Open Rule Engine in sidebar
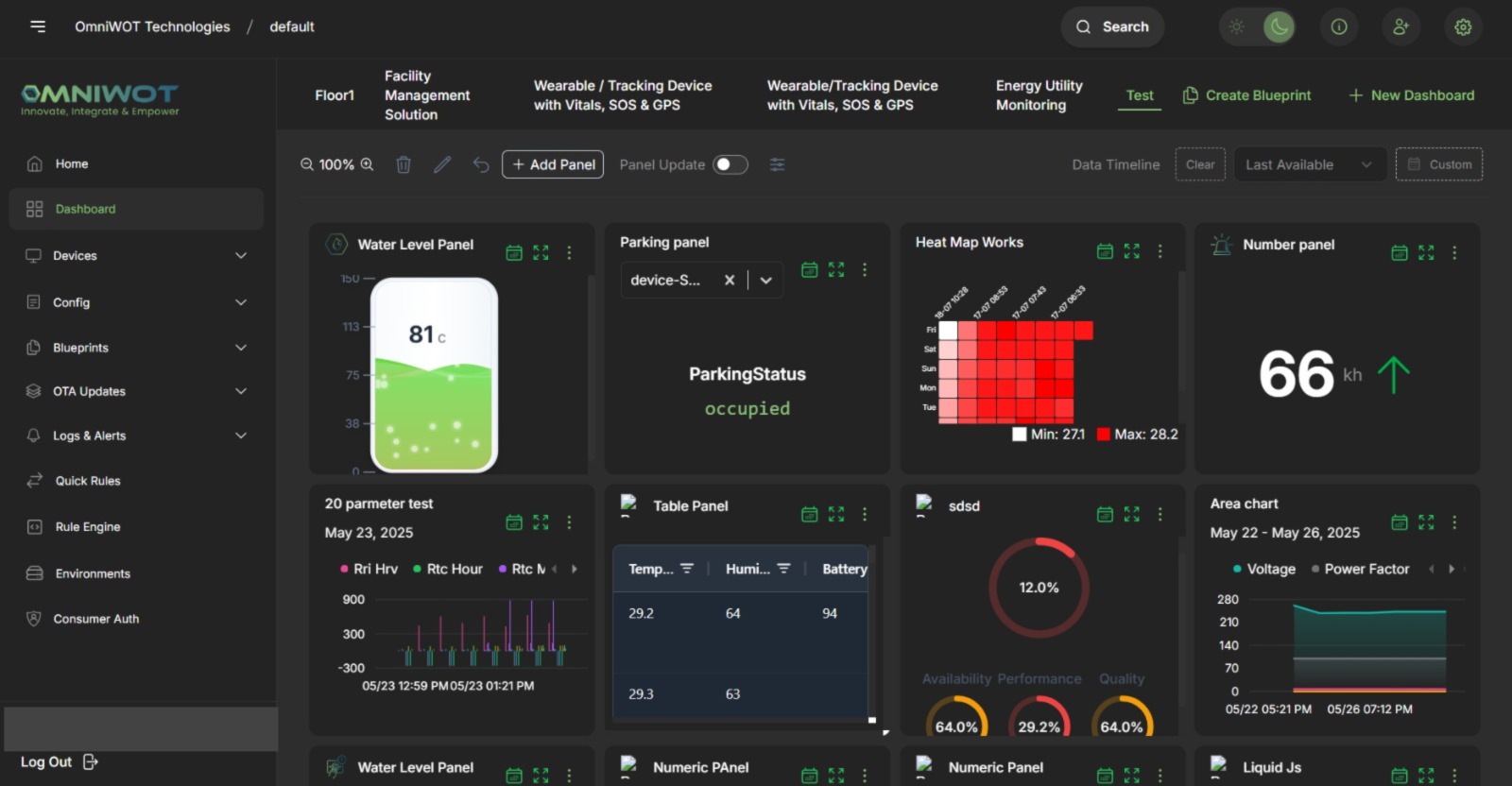Screen dimensions: 1512x786 (x=136, y=527)
